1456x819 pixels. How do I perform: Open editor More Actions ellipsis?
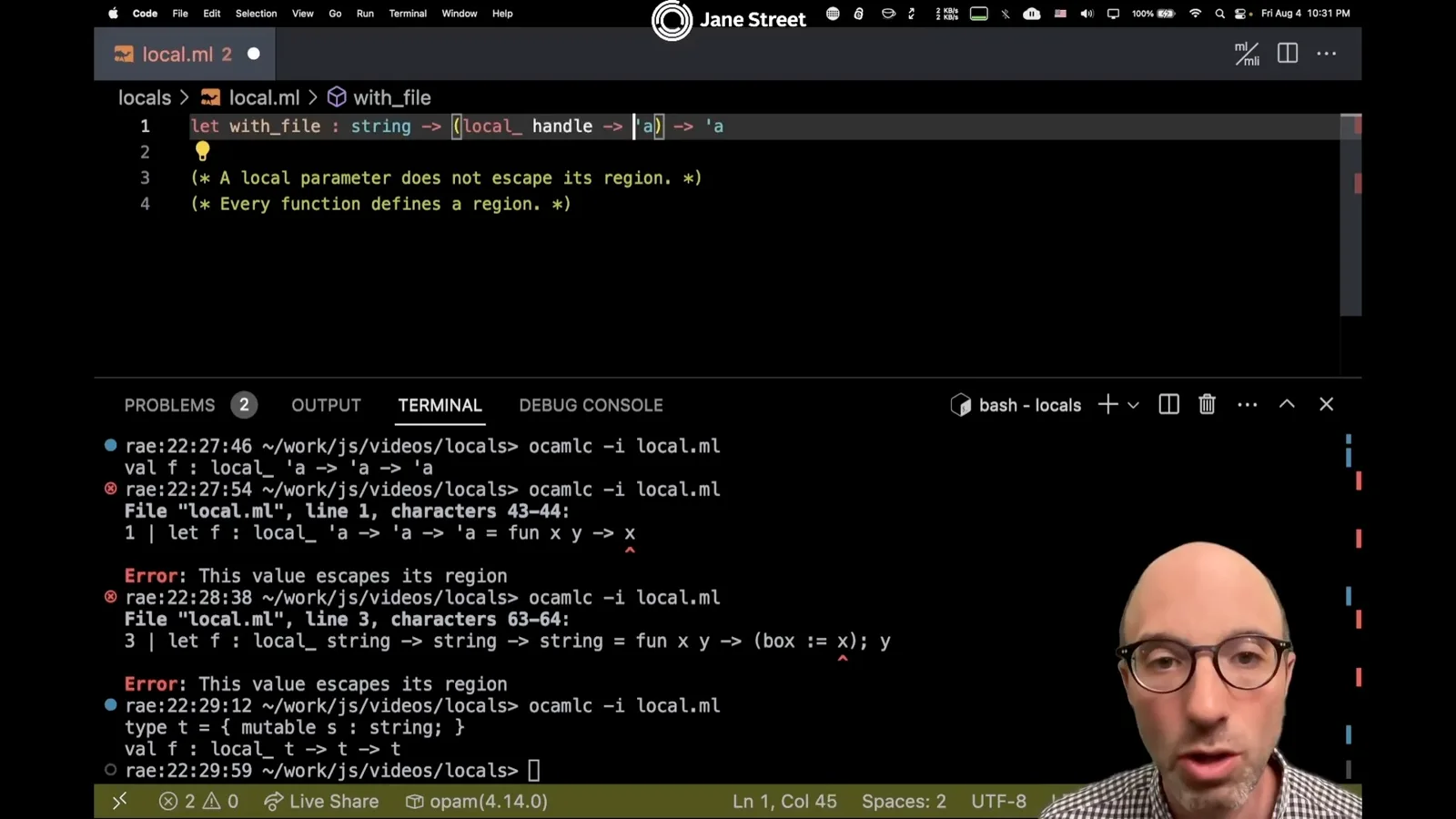[x=1327, y=54]
